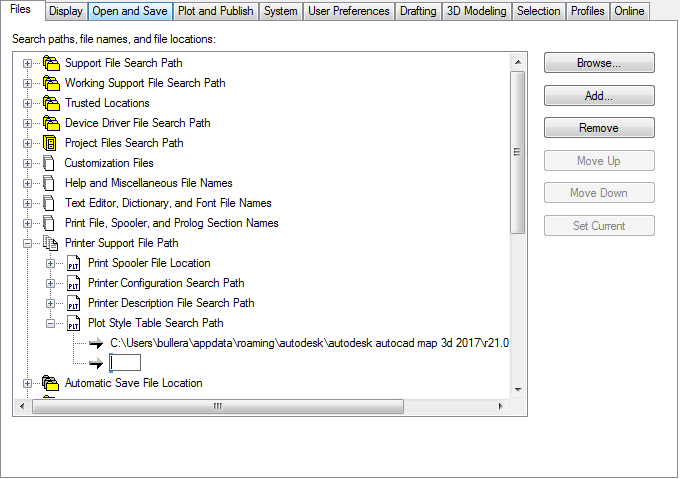Expand Printer Configuration Search Path node
Screen dimensions: 680x479
tap(50, 283)
